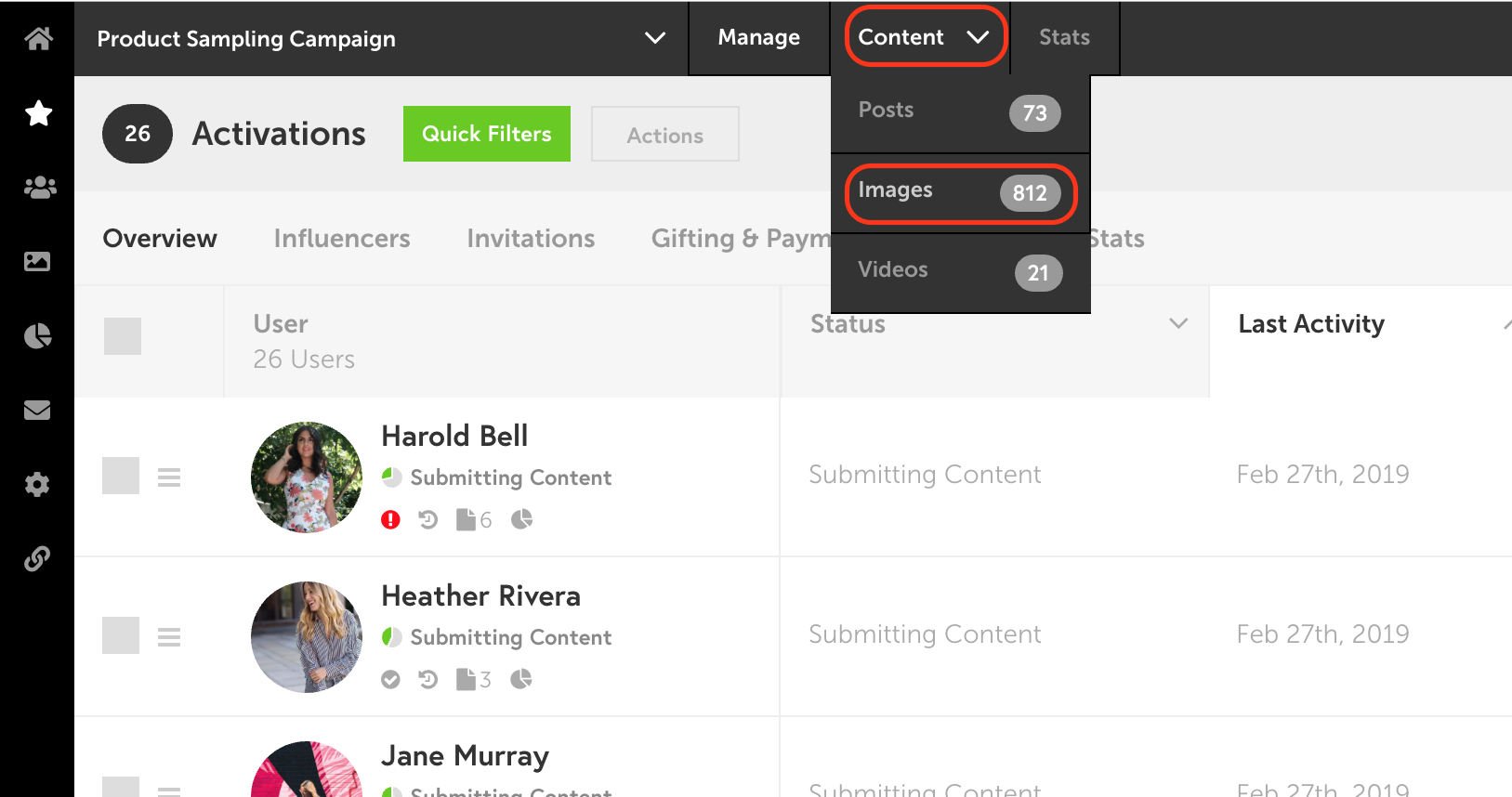Click the 73 posts count badge
The image size is (1512, 797).
tap(1034, 113)
